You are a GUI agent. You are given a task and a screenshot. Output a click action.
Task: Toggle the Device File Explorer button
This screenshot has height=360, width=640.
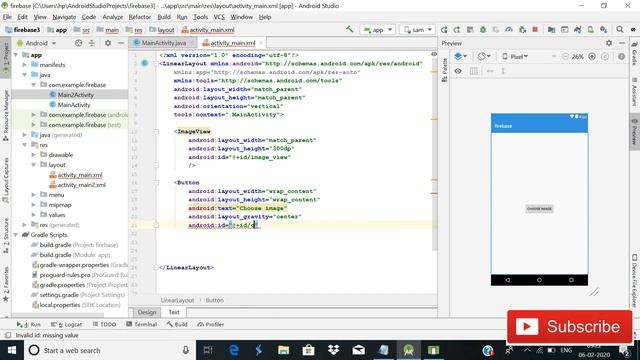point(634,280)
